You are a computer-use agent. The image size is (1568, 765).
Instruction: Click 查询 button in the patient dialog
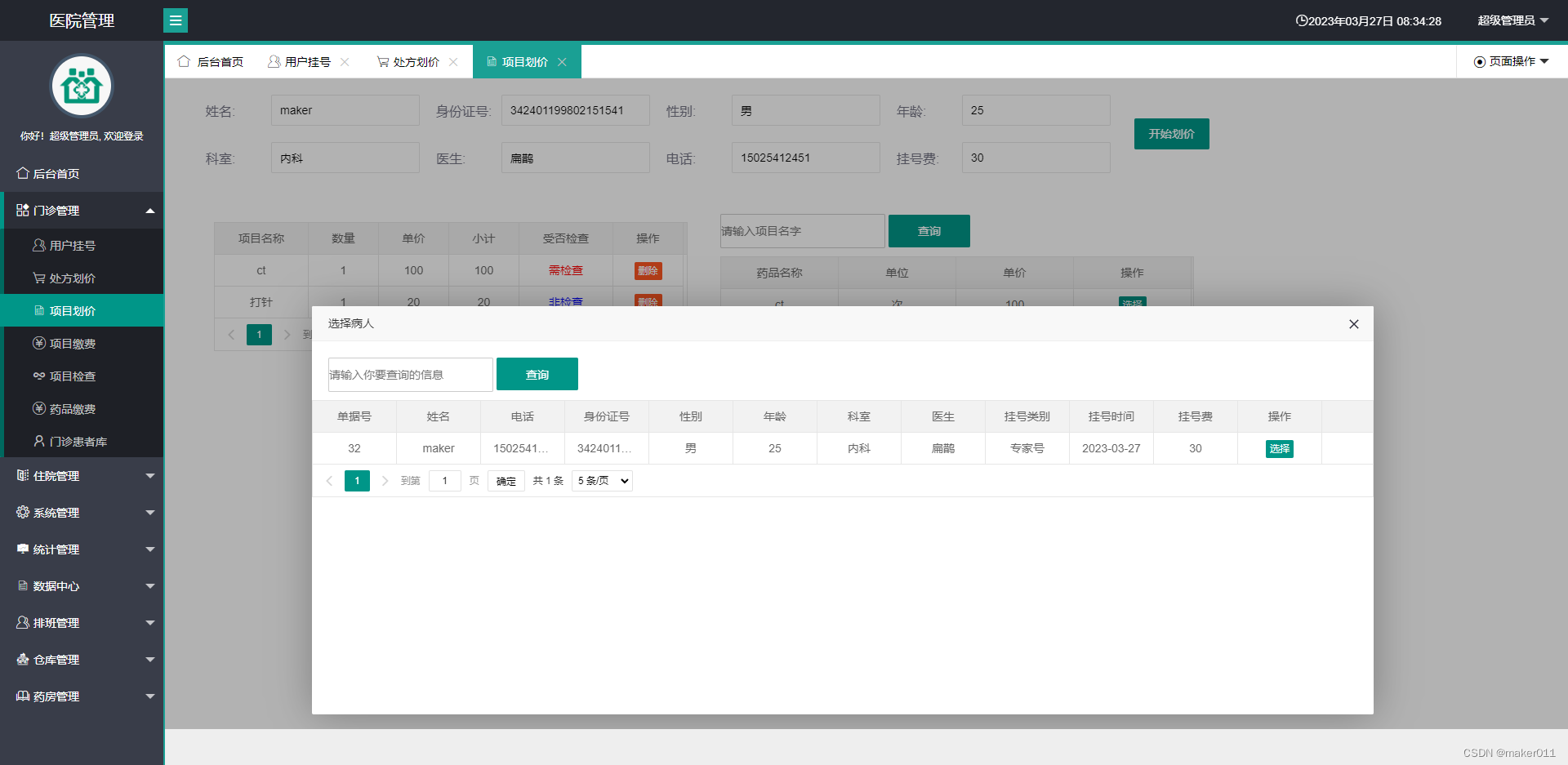(537, 374)
